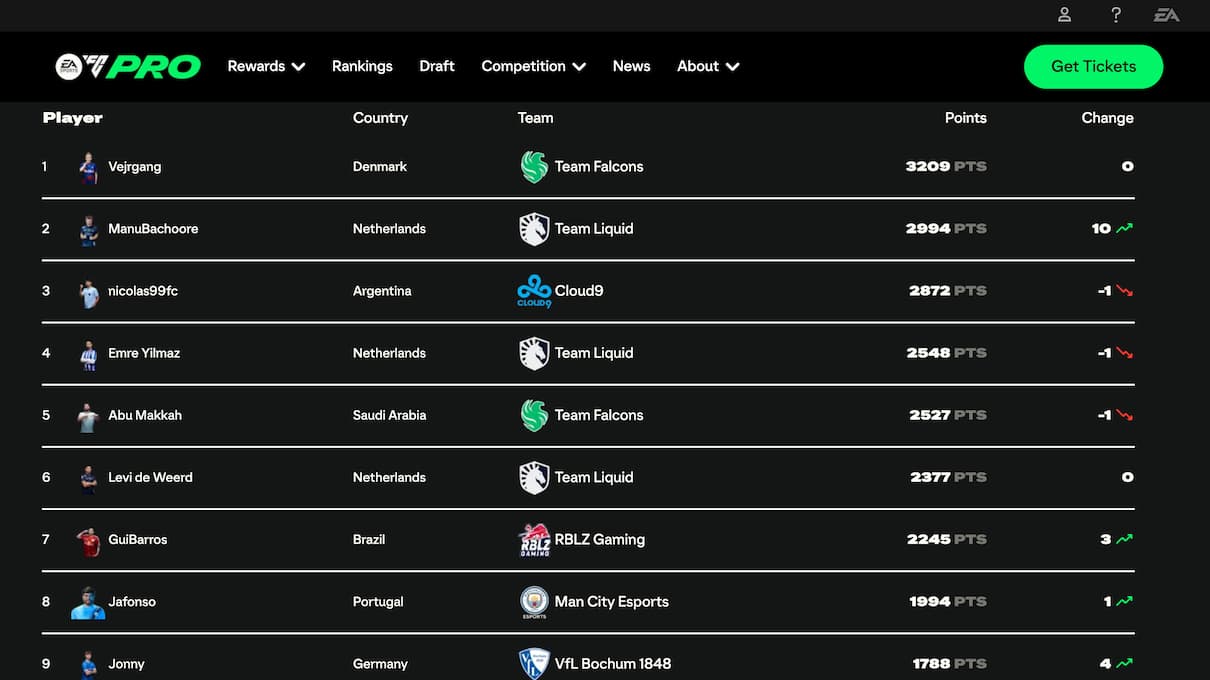Open player Vejrgang's name link
1210x680 pixels.
point(134,167)
